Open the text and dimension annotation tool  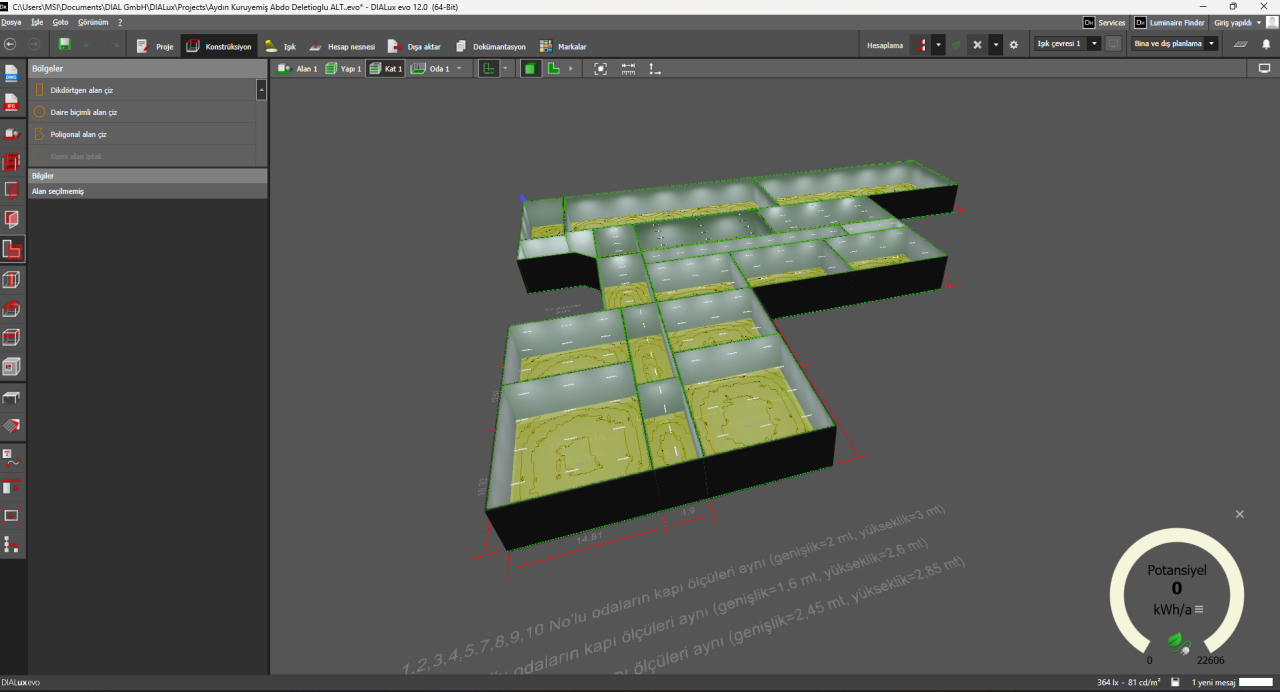coord(12,459)
